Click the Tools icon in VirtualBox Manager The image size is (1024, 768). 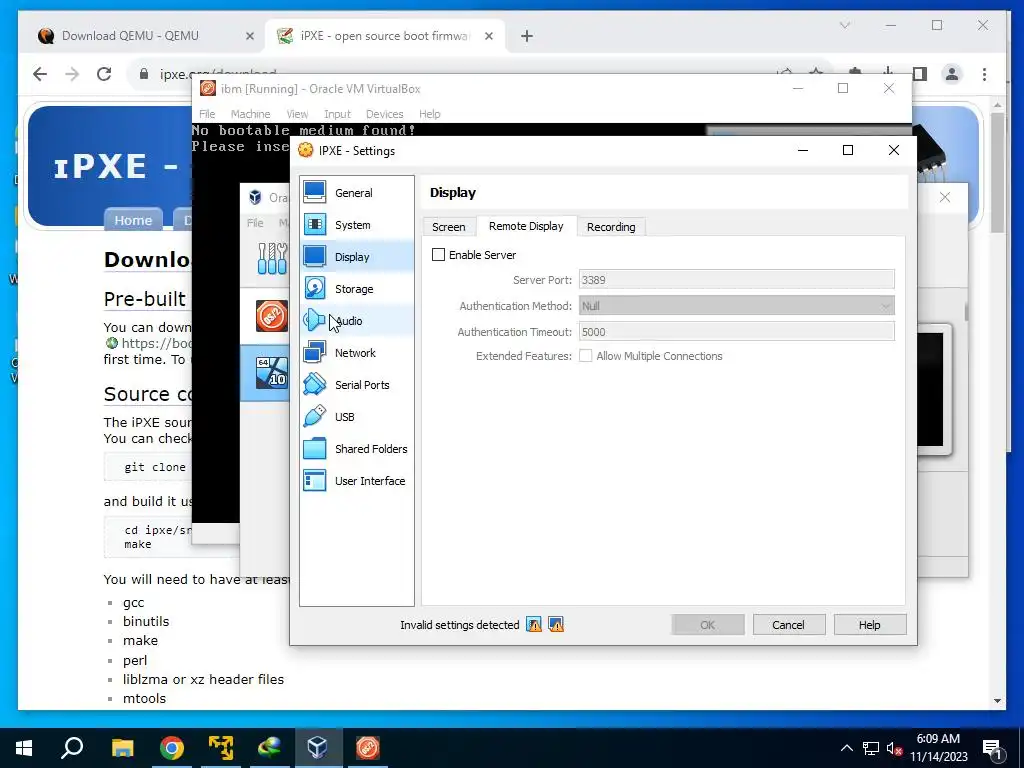pyautogui.click(x=272, y=259)
